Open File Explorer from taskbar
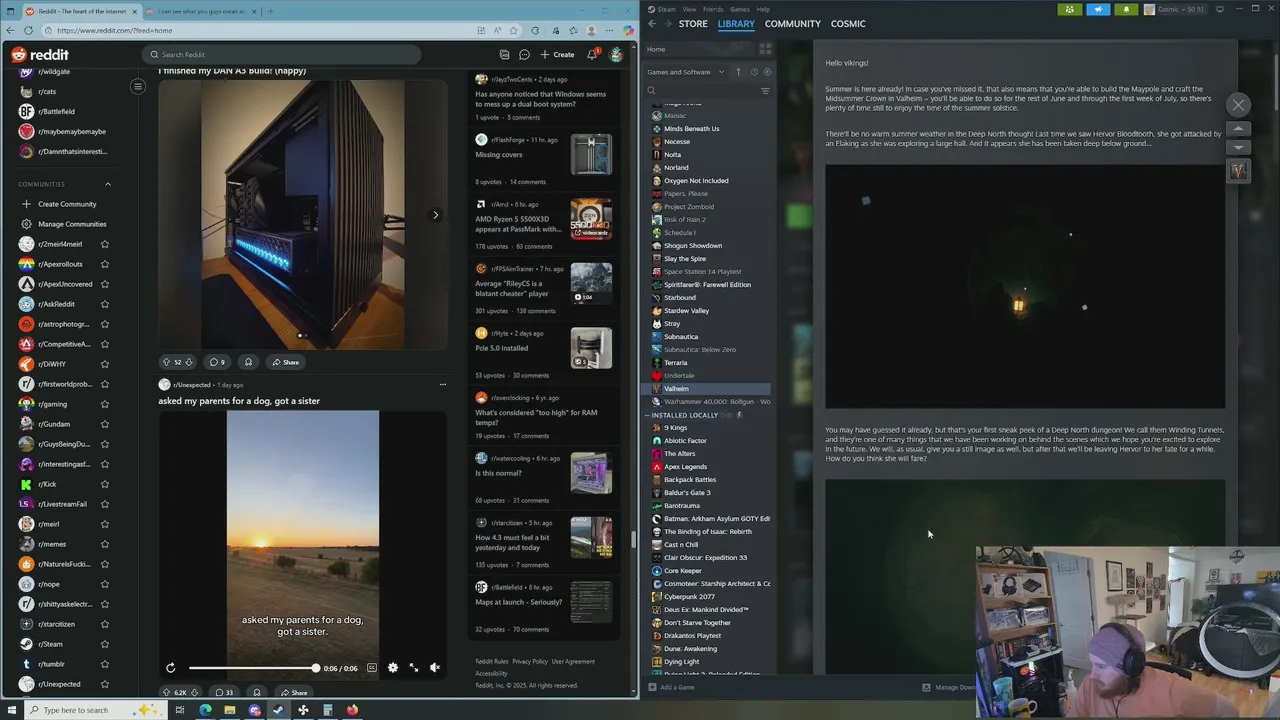1280x720 pixels. point(229,710)
